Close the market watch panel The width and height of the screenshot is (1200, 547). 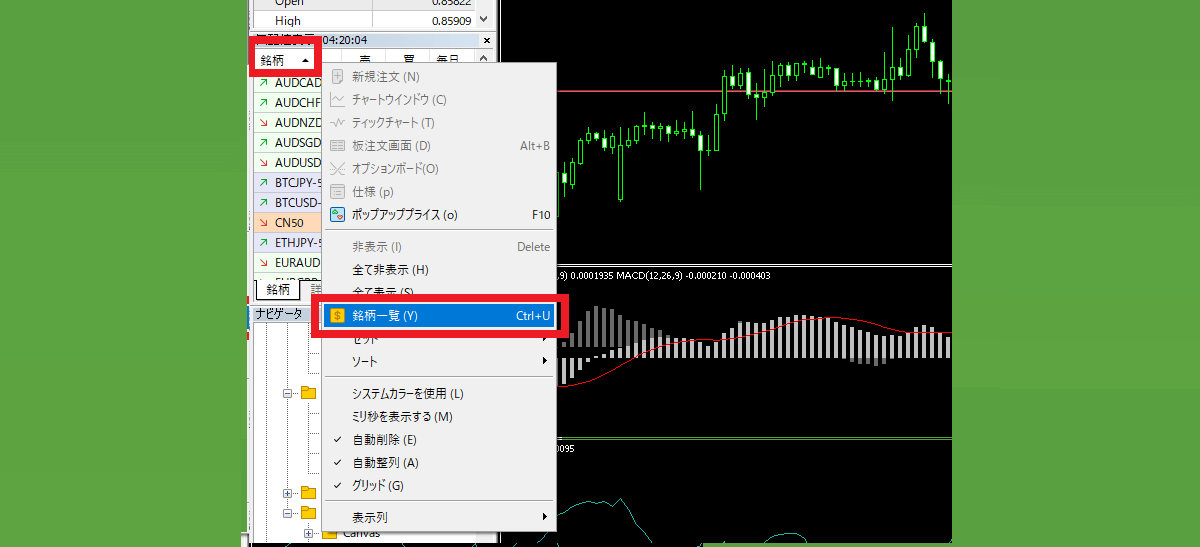coord(487,40)
